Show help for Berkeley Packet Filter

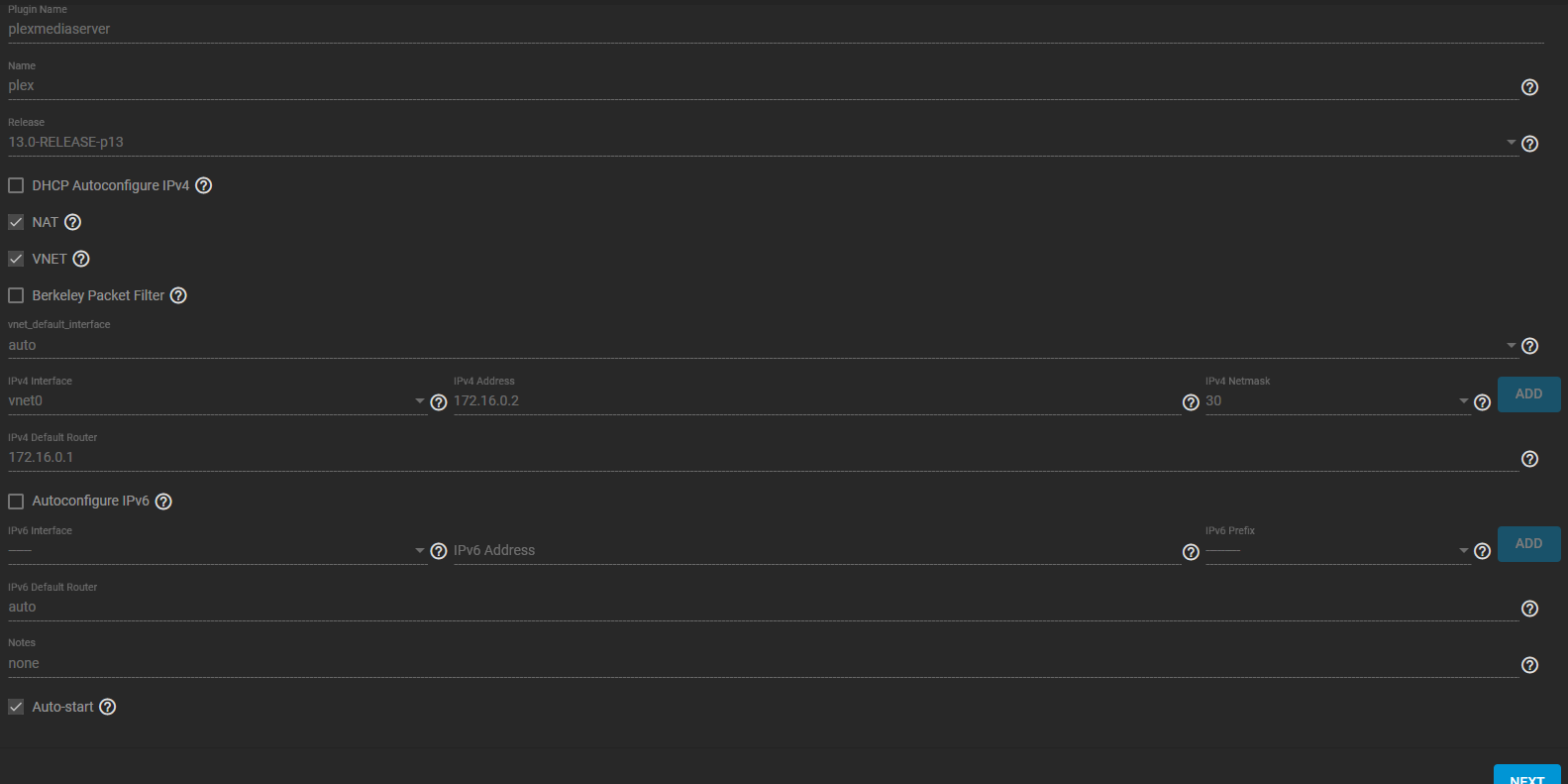178,295
